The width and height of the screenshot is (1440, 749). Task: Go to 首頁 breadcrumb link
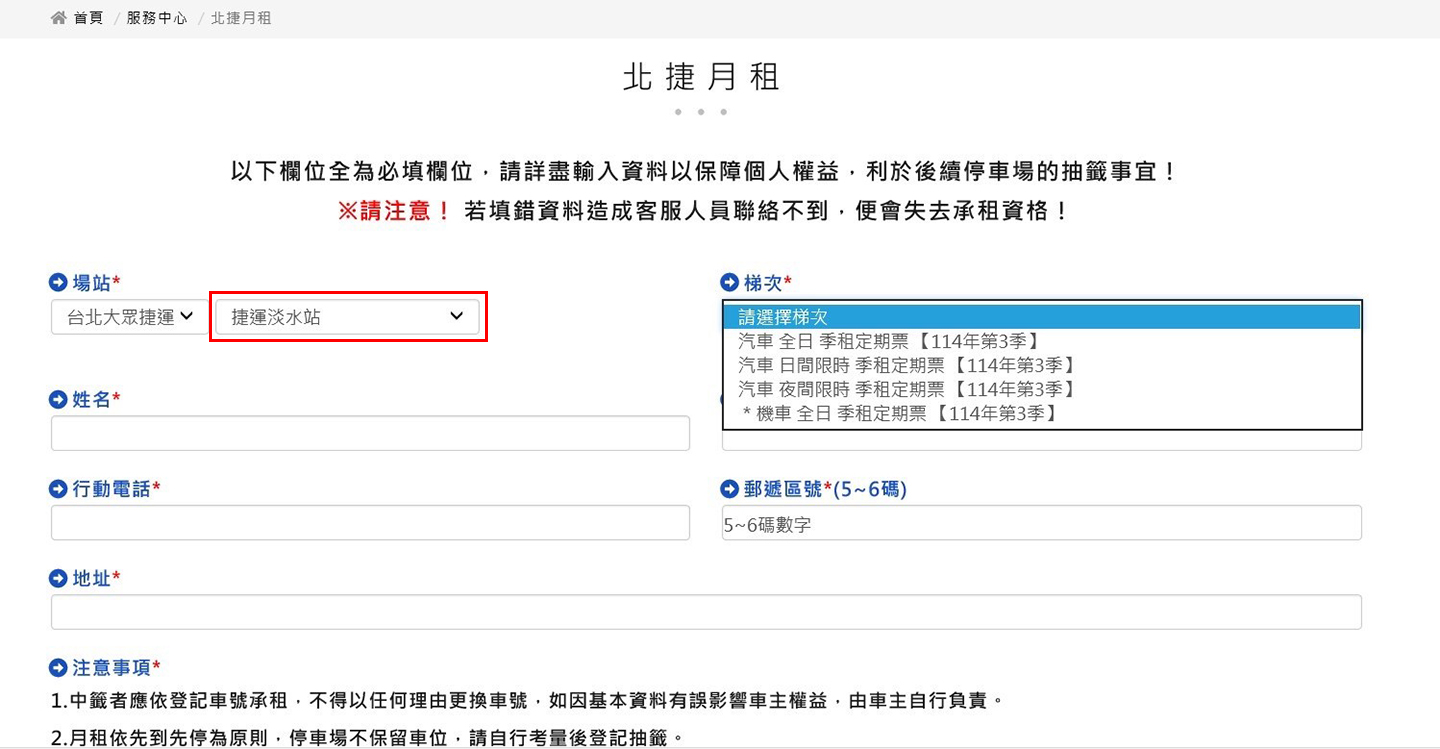(x=88, y=18)
